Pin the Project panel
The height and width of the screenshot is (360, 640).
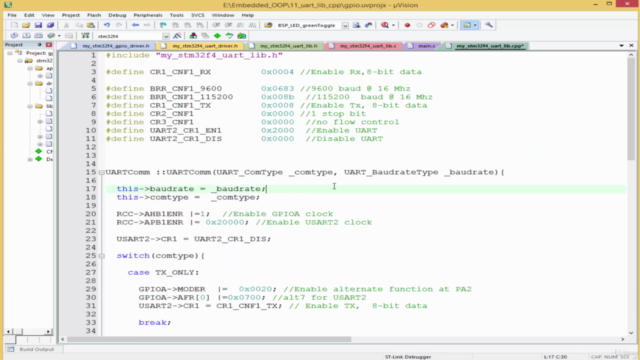click(40, 44)
